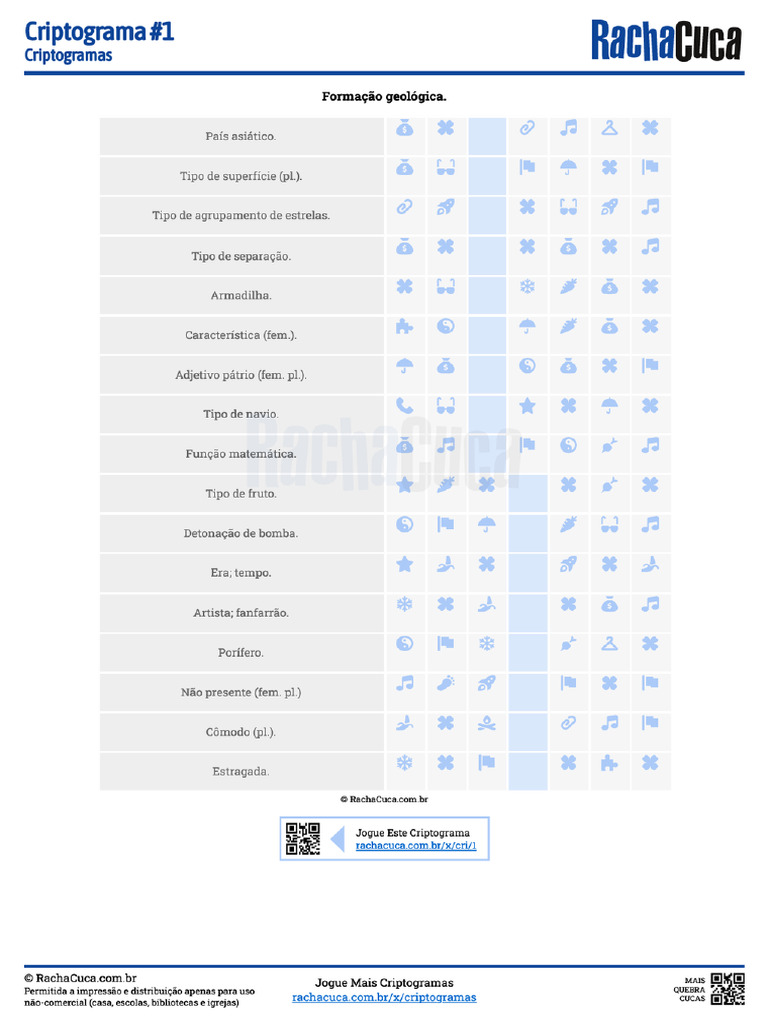Click the umbrella icon in Detonação de bomba row
Image resolution: width=768 pixels, height=1024 pixels.
click(x=486, y=524)
